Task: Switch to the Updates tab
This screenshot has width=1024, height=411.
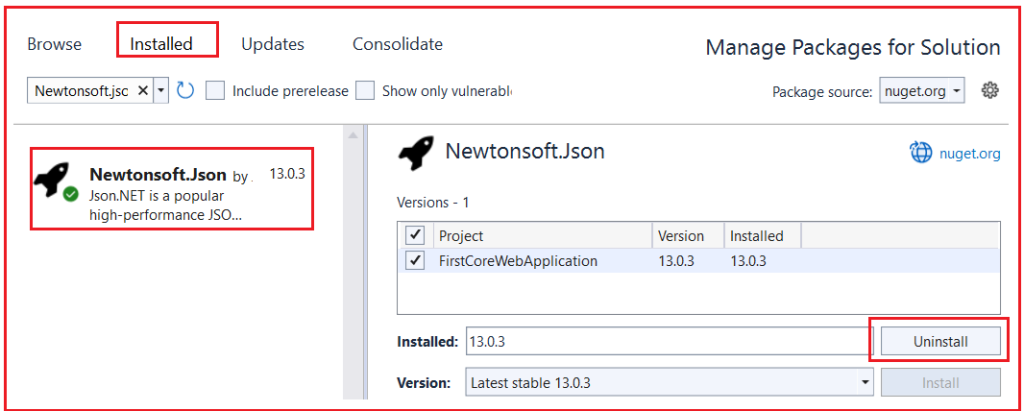Action: pyautogui.click(x=272, y=44)
